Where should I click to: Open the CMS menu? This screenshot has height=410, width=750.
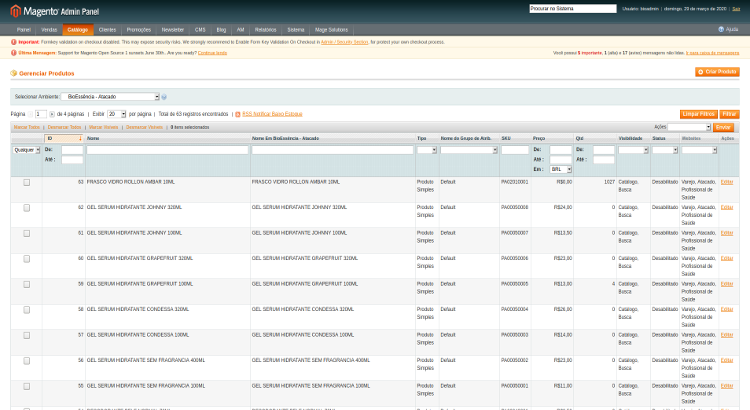200,30
